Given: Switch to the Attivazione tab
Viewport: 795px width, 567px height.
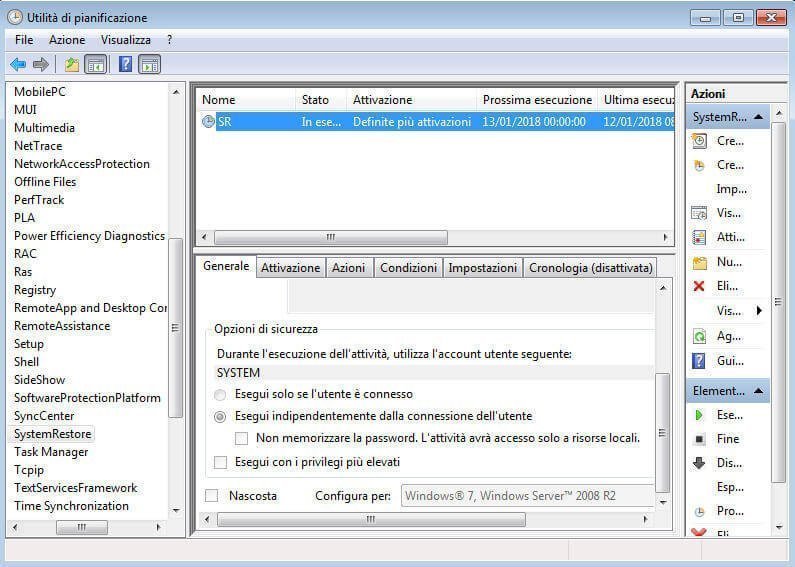Looking at the screenshot, I should [x=290, y=267].
